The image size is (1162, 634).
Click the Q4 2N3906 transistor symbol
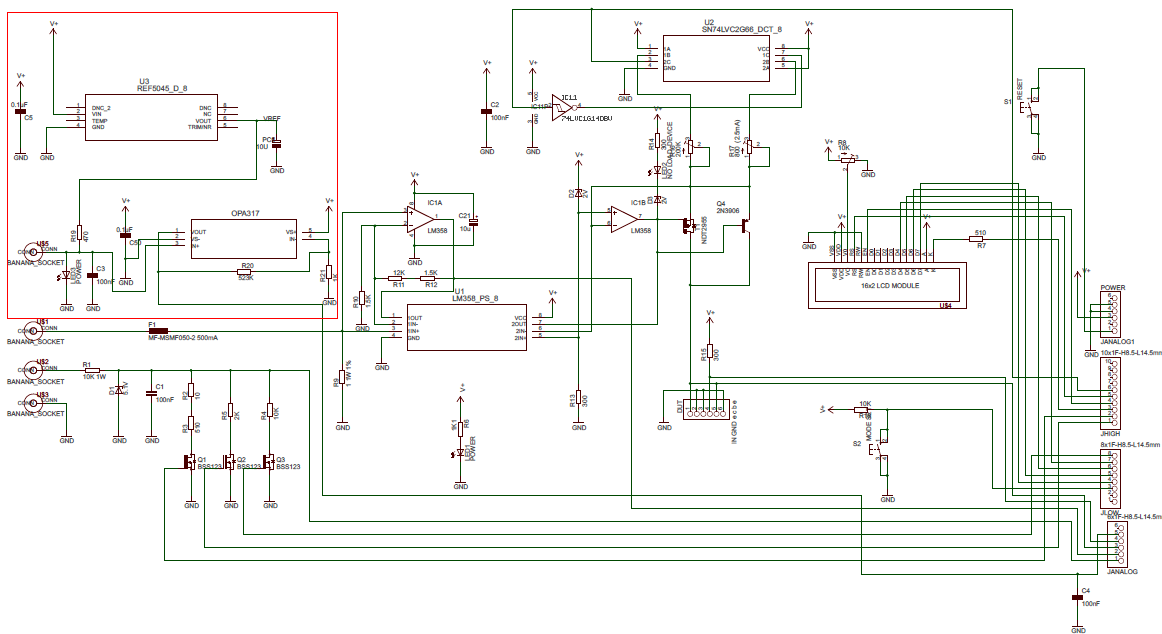click(x=746, y=226)
